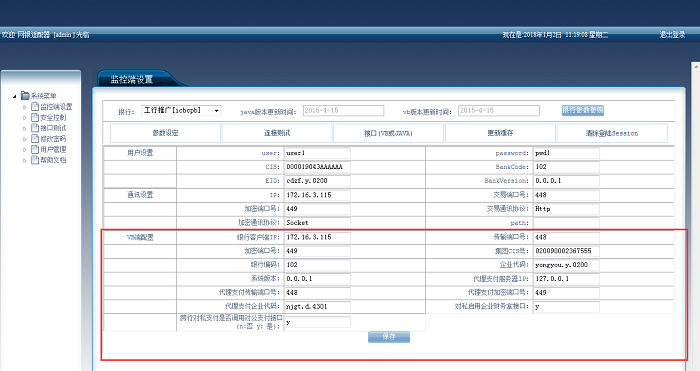700x371 pixels.
Task: Click the 代理支付企业代码 field
Action: click(x=317, y=307)
